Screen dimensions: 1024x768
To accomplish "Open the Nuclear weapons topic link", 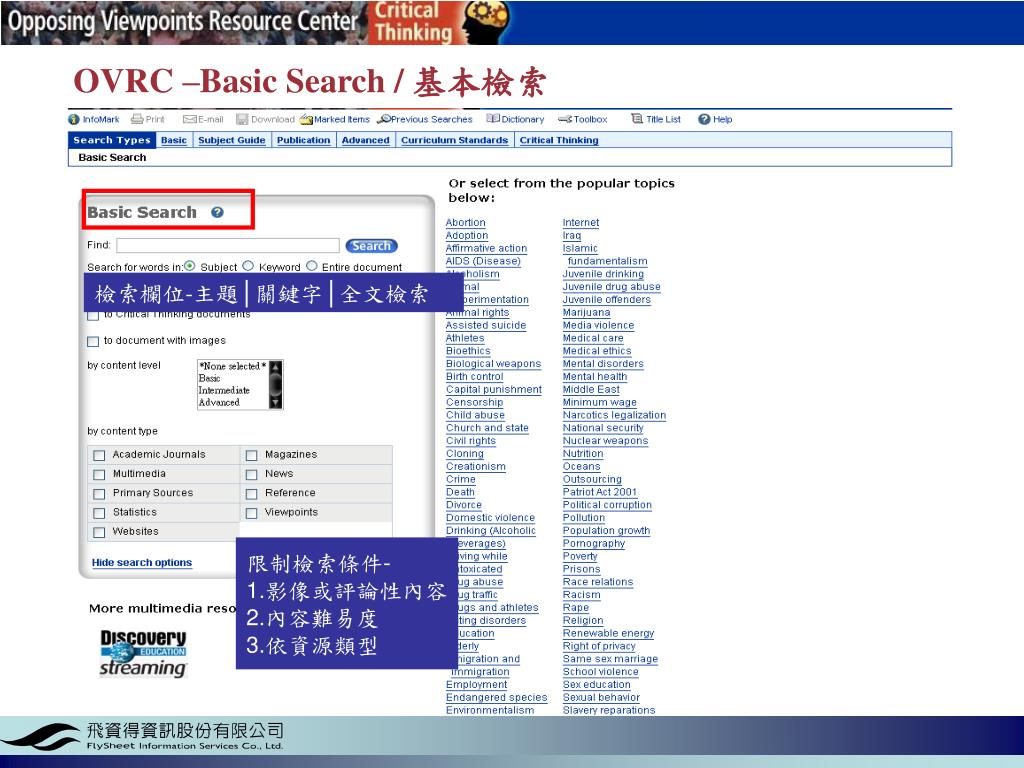I will click(605, 441).
